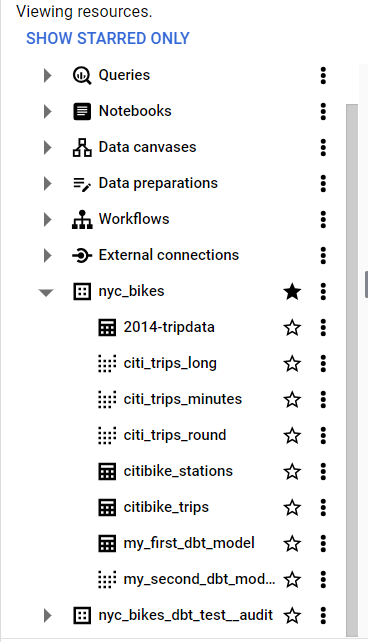368x642 pixels.
Task: Select the citi_trips_minutes view
Action: click(x=183, y=399)
